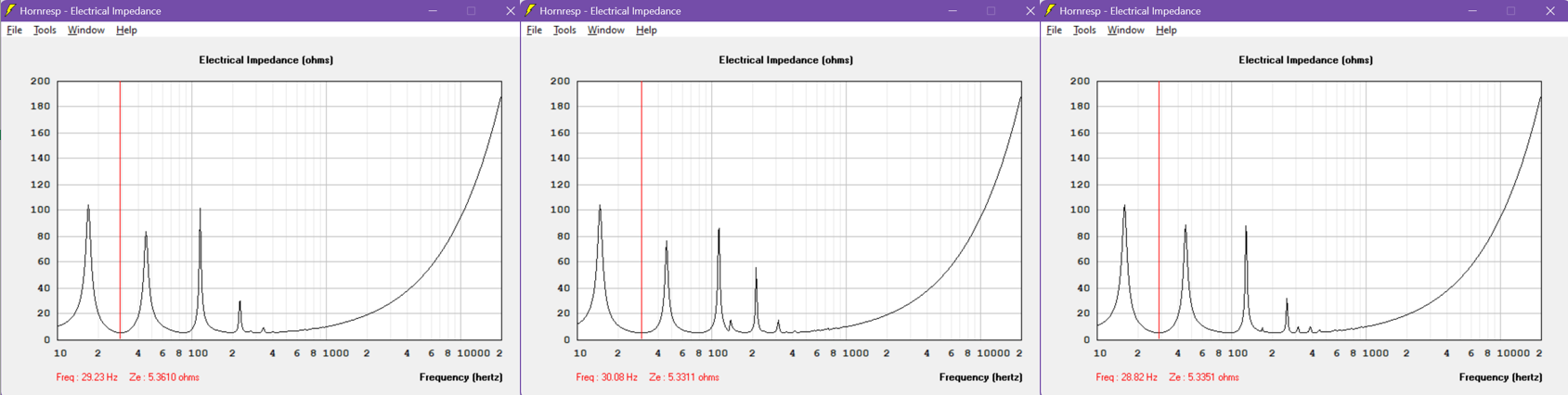Click the 200 ohm axis label in left chart
This screenshot has width=1568, height=395.
click(x=40, y=82)
